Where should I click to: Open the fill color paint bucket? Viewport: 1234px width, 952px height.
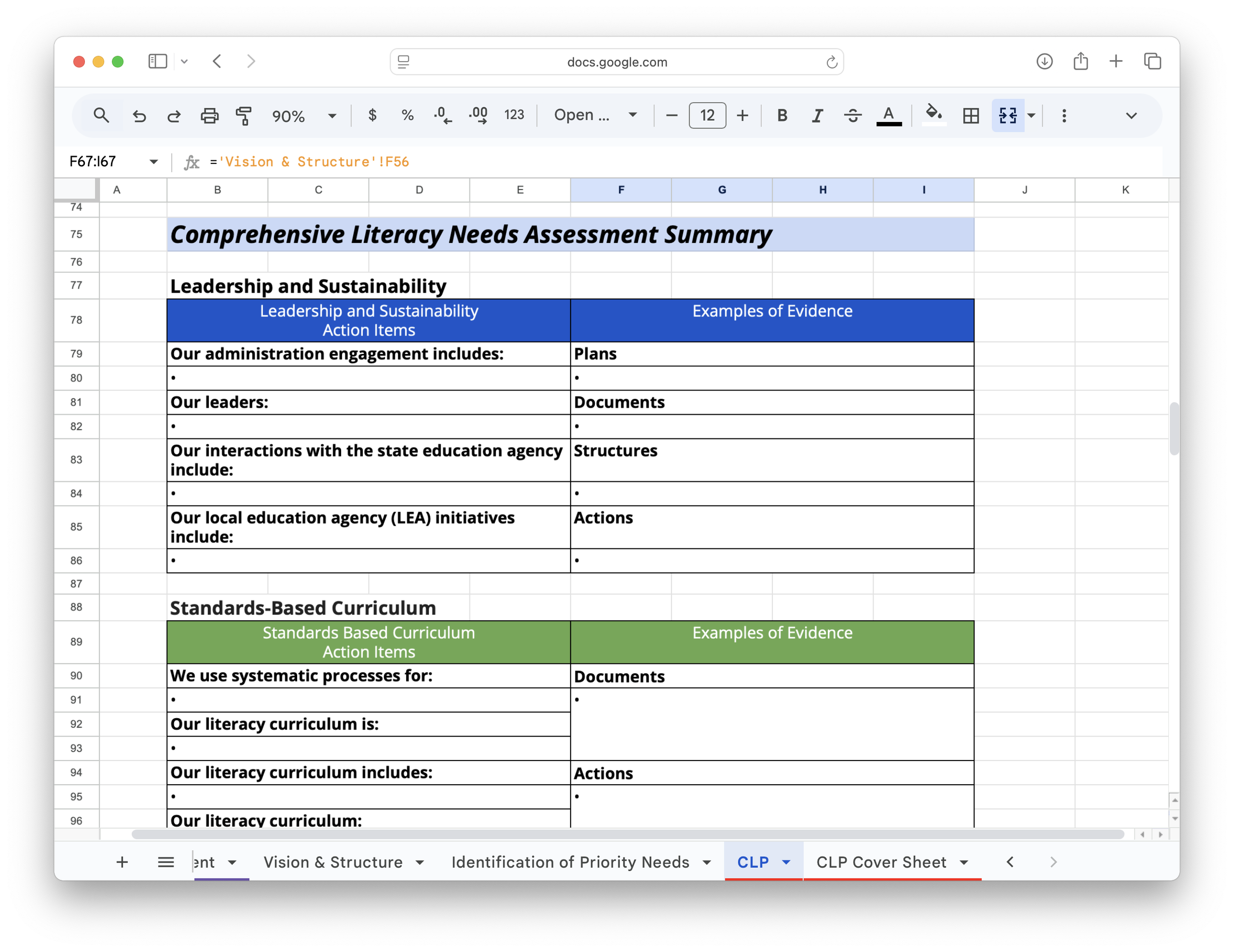[933, 114]
